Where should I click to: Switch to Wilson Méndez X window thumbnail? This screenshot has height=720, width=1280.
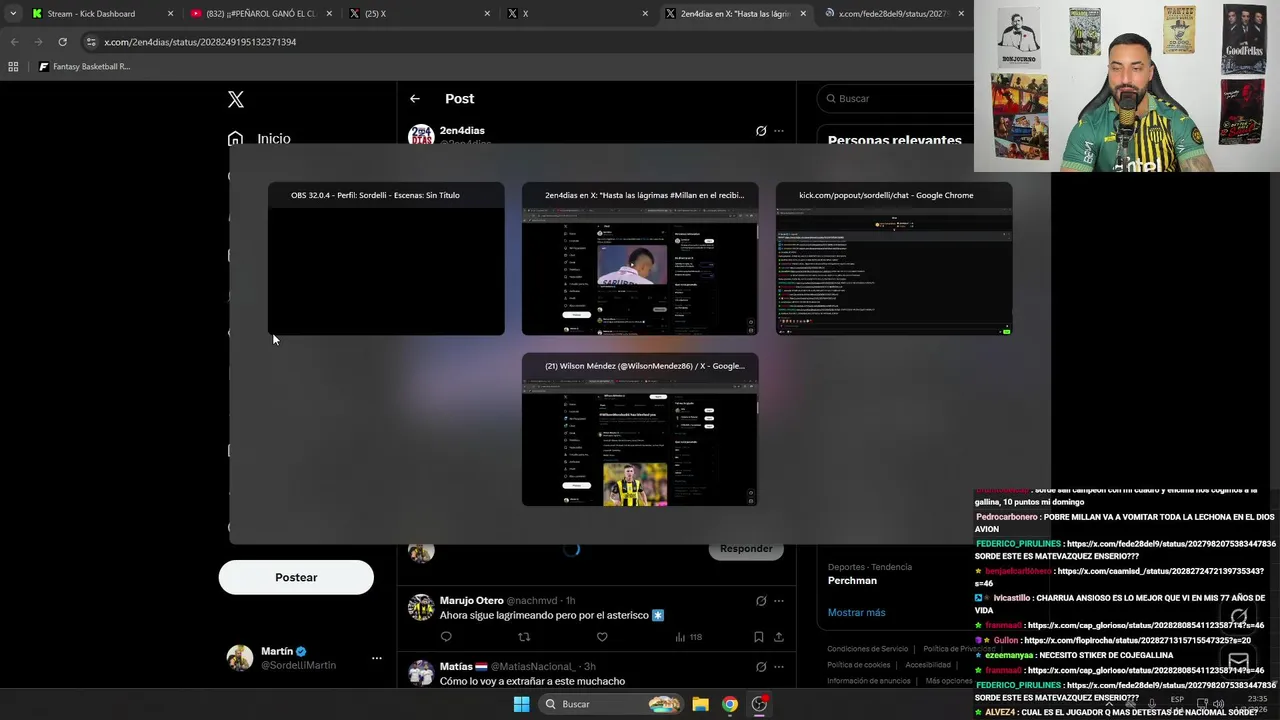(x=640, y=430)
